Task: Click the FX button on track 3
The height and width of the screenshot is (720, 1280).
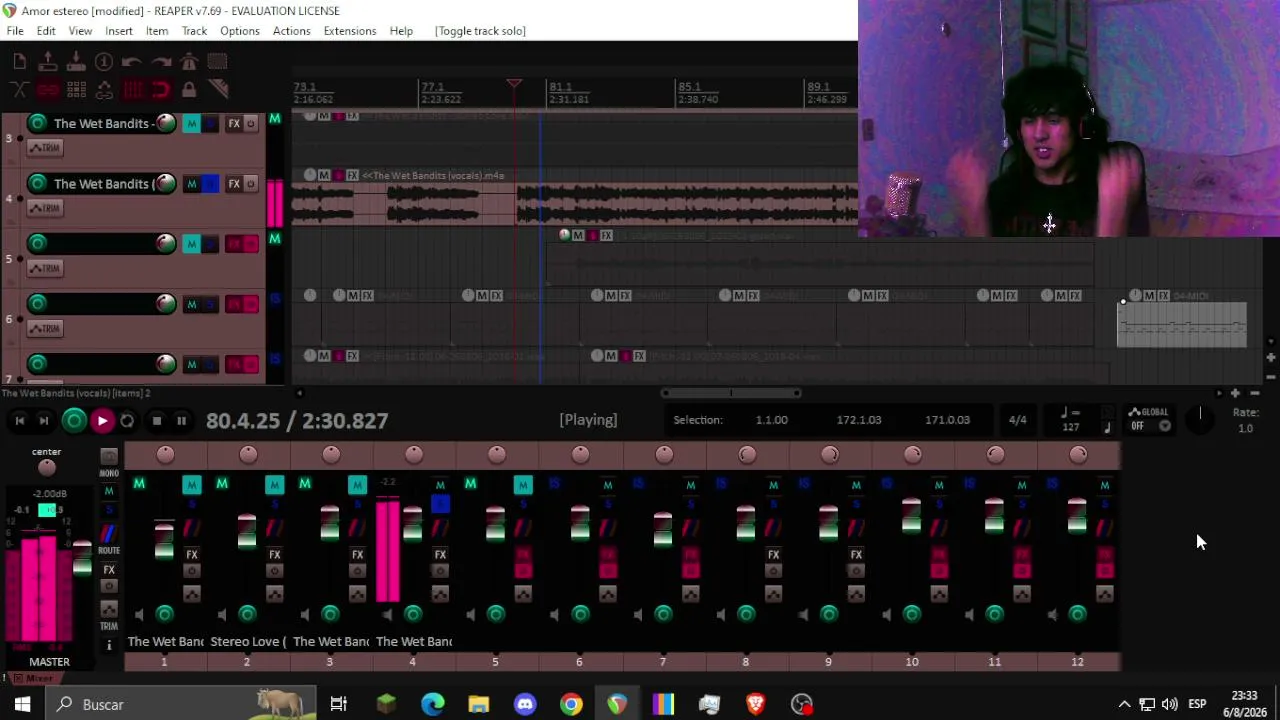Action: 234,124
